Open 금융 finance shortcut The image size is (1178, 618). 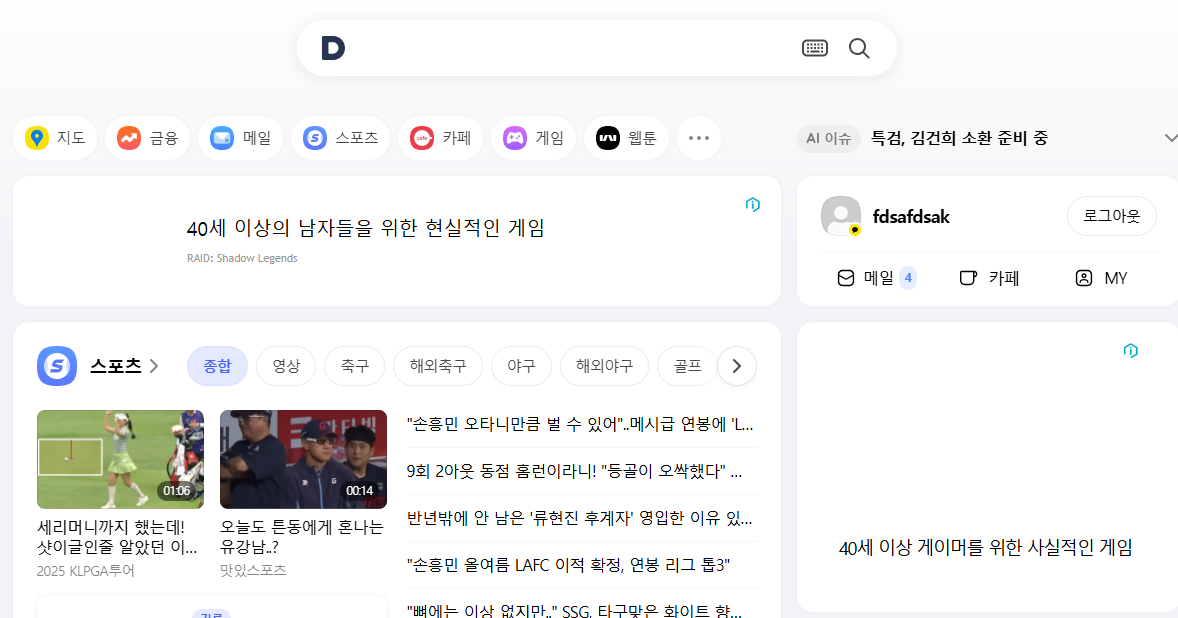pyautogui.click(x=147, y=138)
